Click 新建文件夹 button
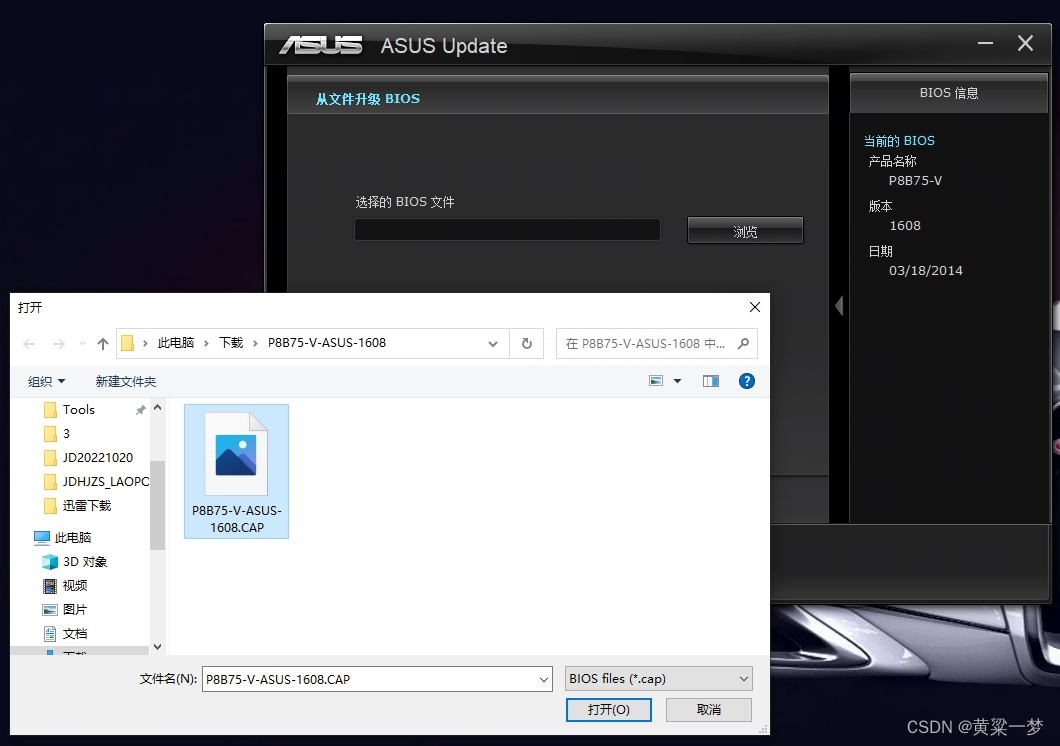Viewport: 1060px width, 746px height. pos(126,382)
